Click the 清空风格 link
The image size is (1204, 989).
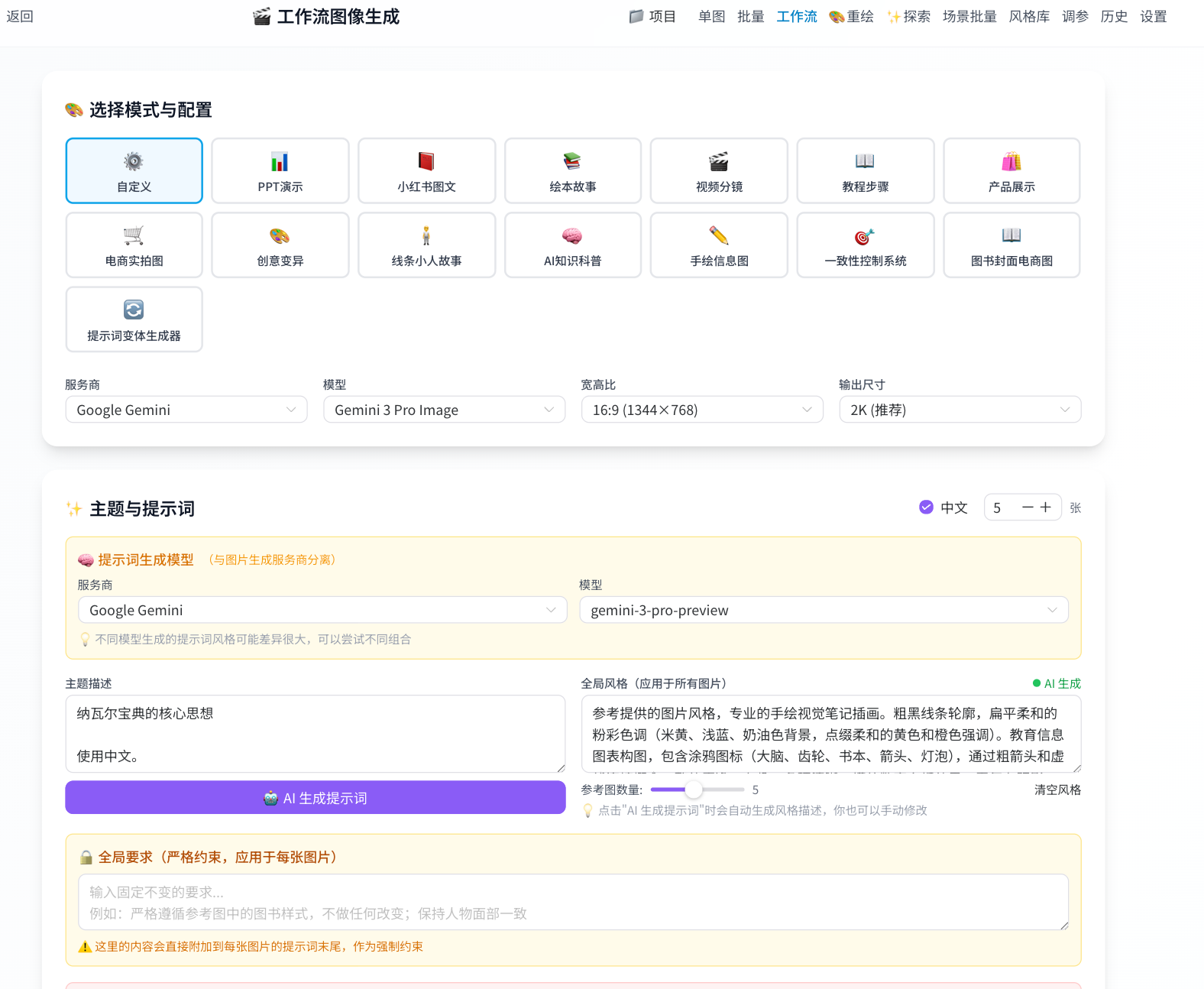[x=1057, y=790]
